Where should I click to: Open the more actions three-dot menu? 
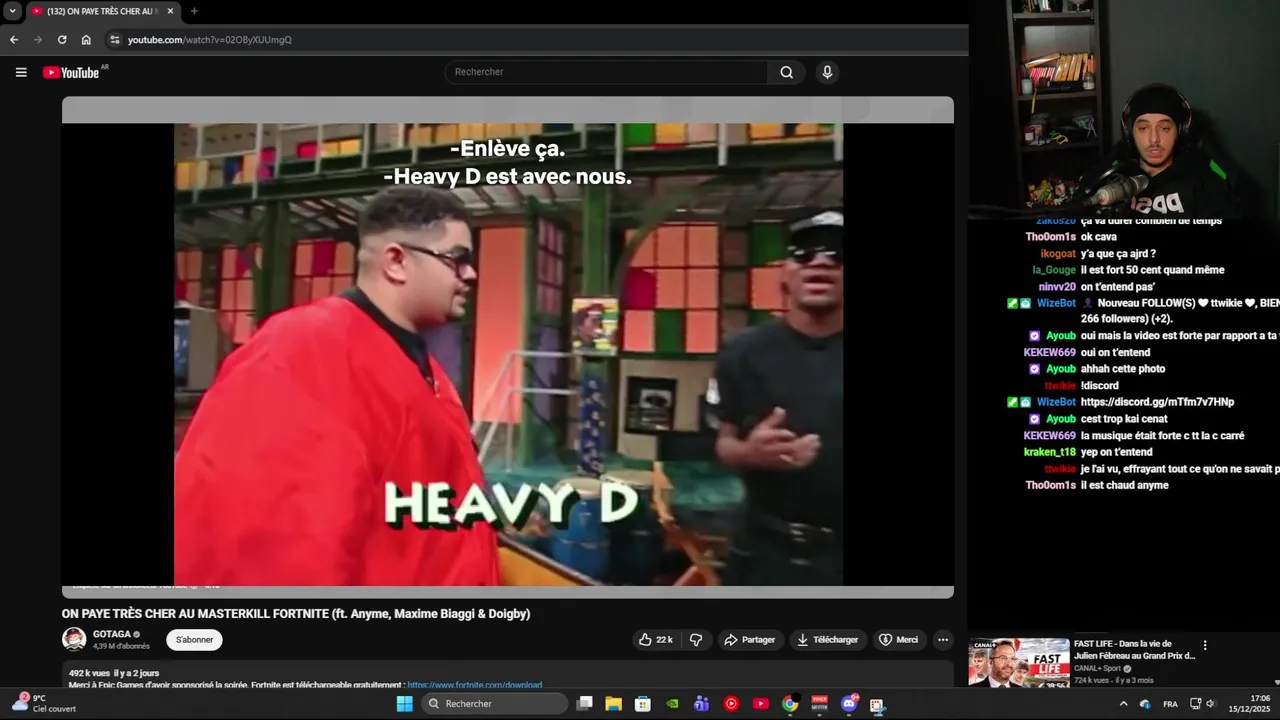[942, 640]
